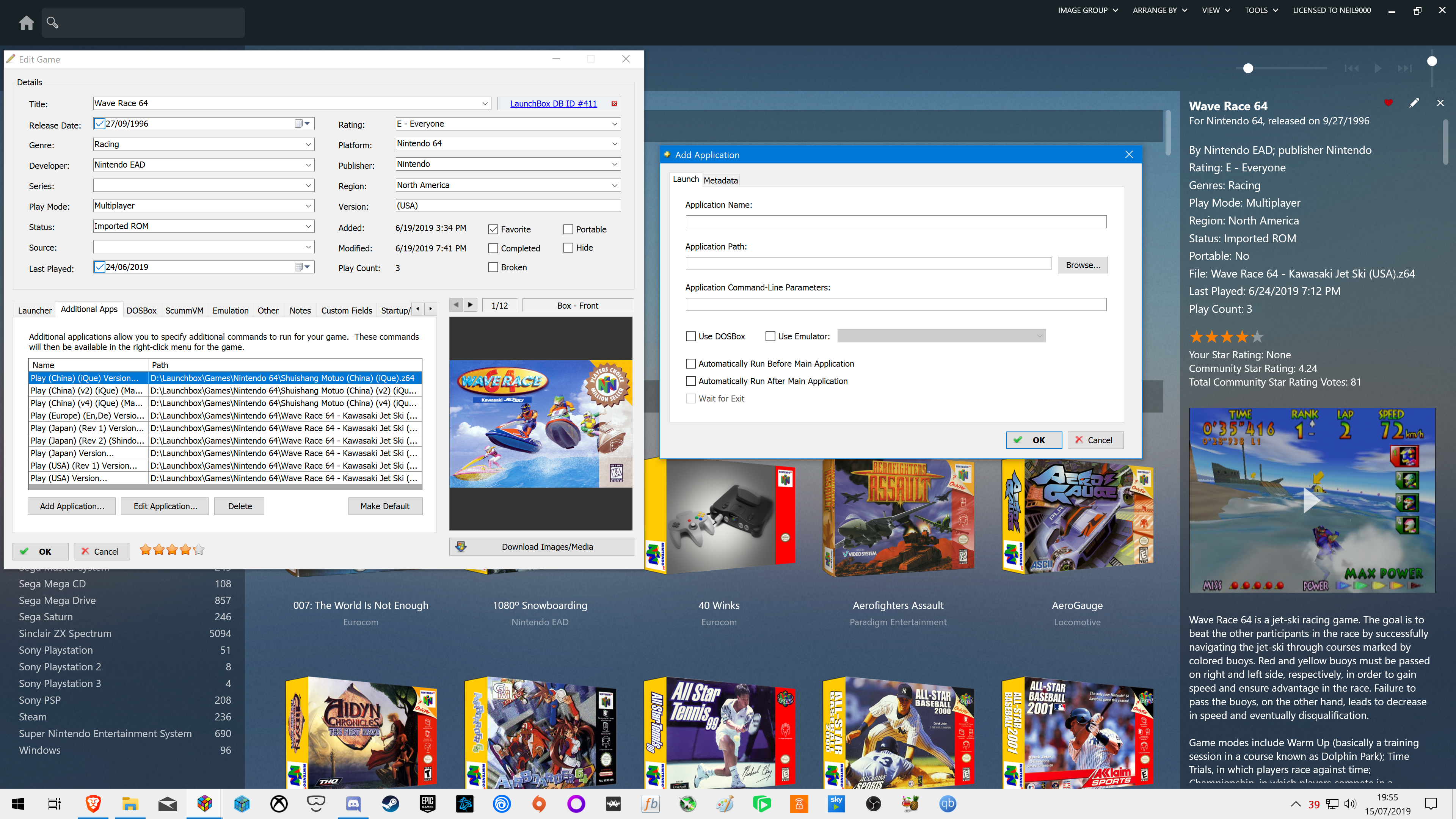Open the Status dropdown
1456x819 pixels.
(x=309, y=226)
